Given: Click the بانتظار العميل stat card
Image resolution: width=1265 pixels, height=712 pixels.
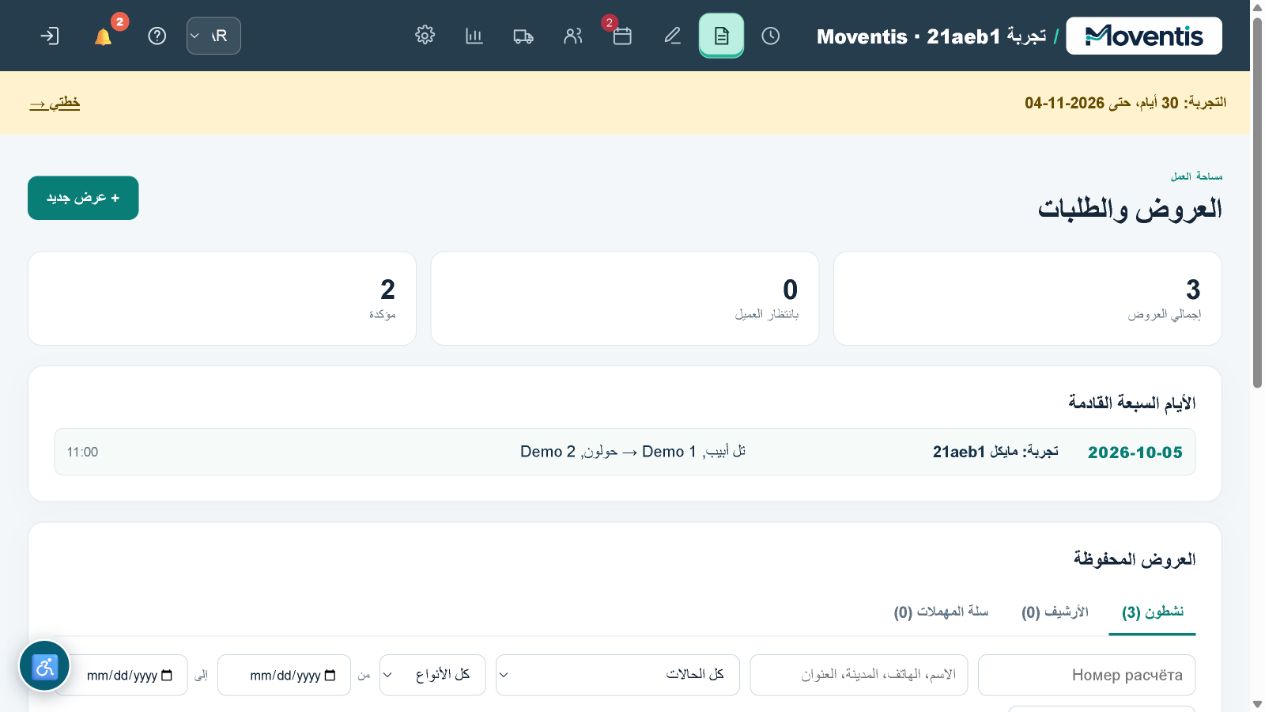Looking at the screenshot, I should tap(625, 298).
